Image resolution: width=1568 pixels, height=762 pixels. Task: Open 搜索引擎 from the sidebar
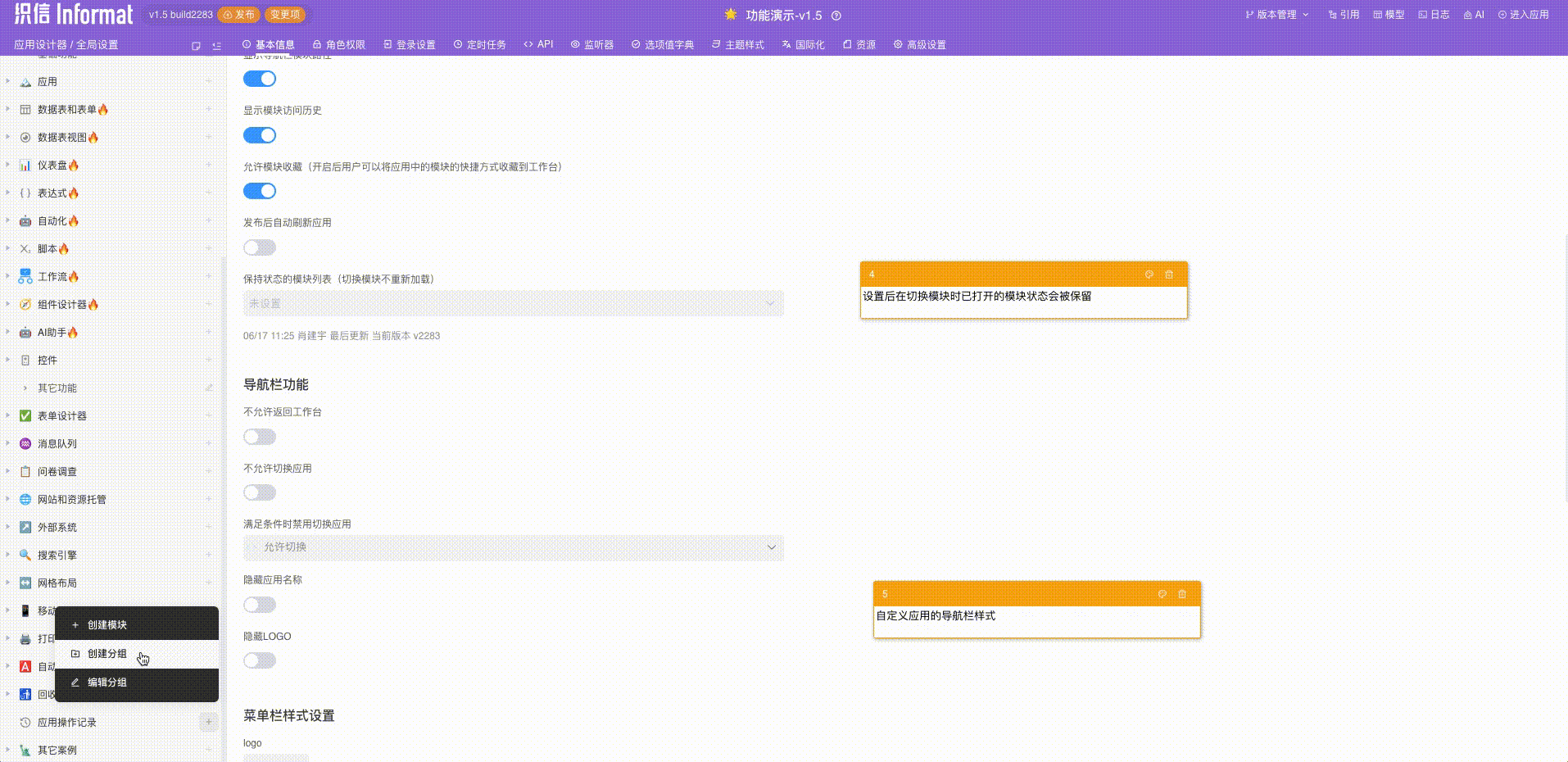point(56,555)
